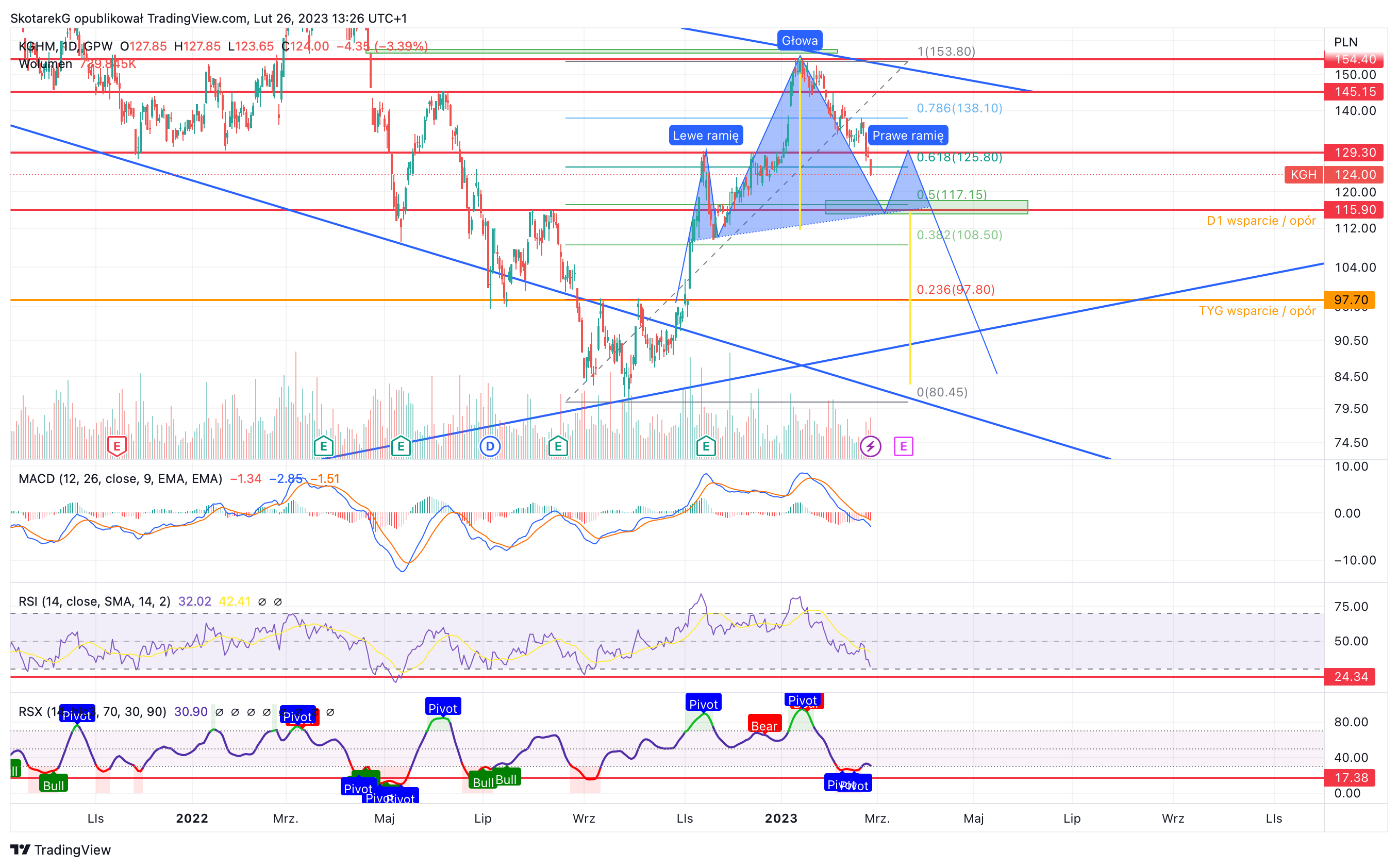Screen dimensions: 1398x868
Task: Click the blue dividend D marker
Action: pos(490,446)
